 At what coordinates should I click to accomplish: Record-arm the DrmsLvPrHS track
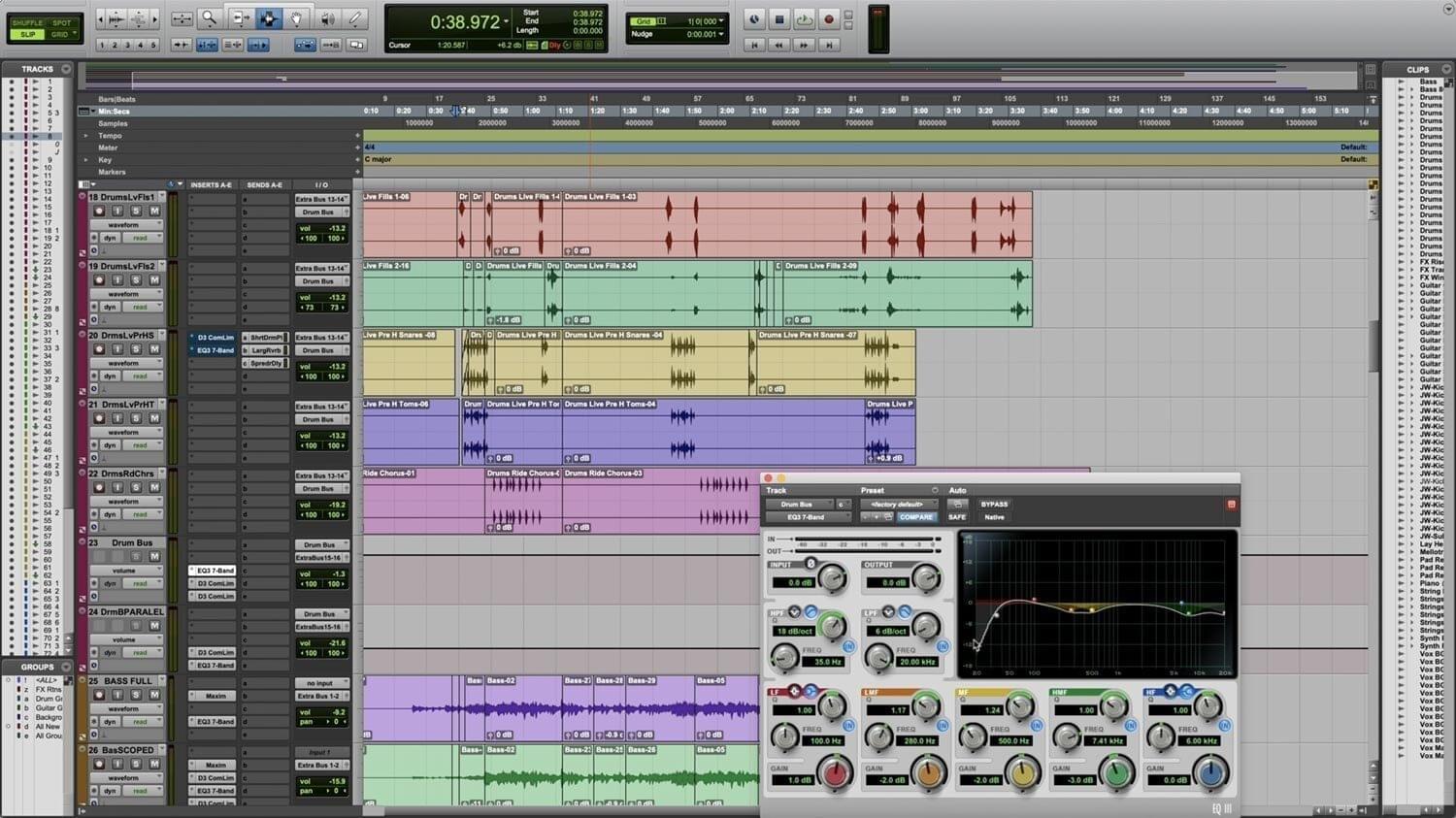tap(99, 349)
